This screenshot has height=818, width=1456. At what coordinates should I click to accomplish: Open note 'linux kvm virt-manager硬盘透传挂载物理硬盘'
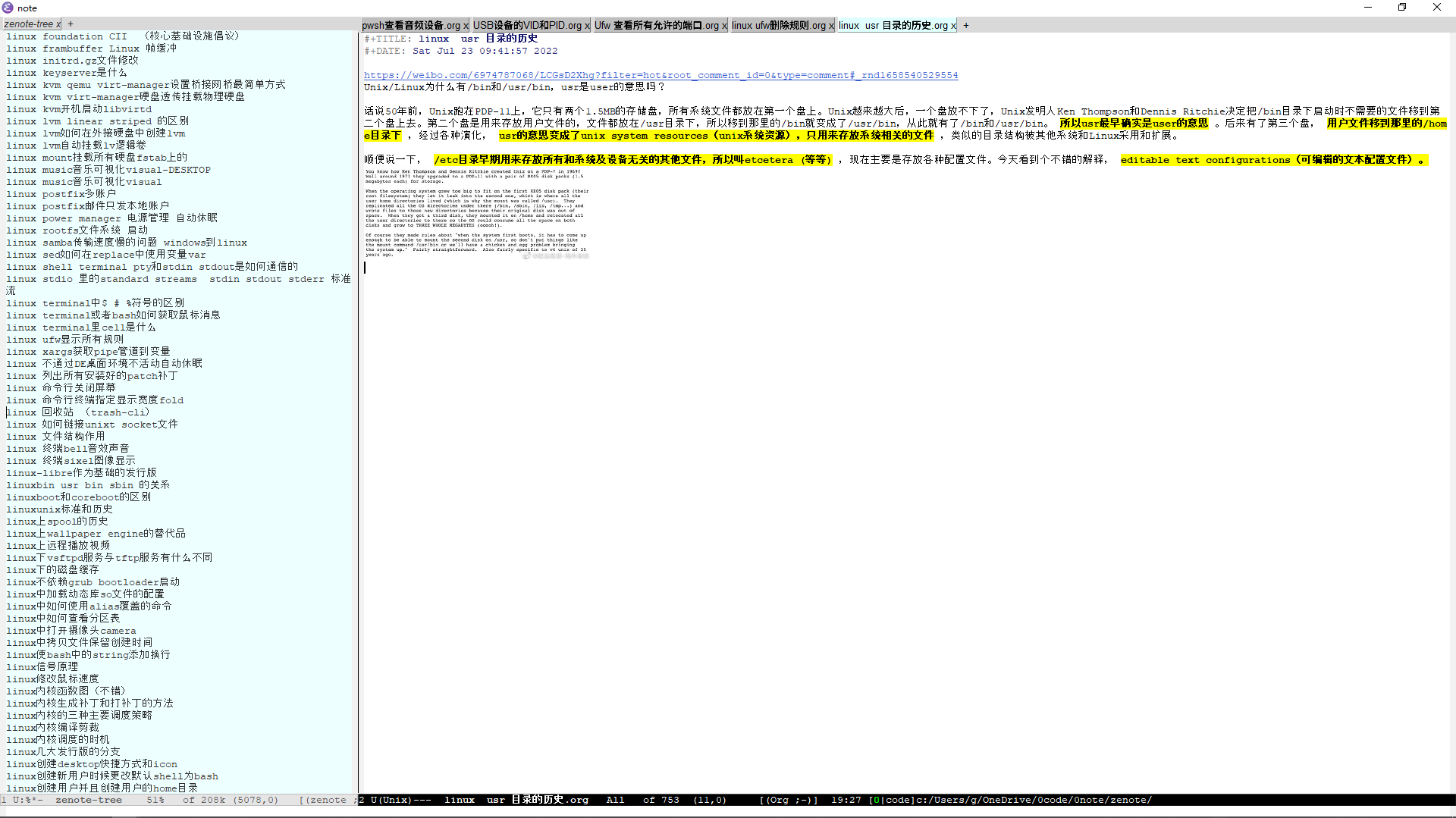click(125, 97)
